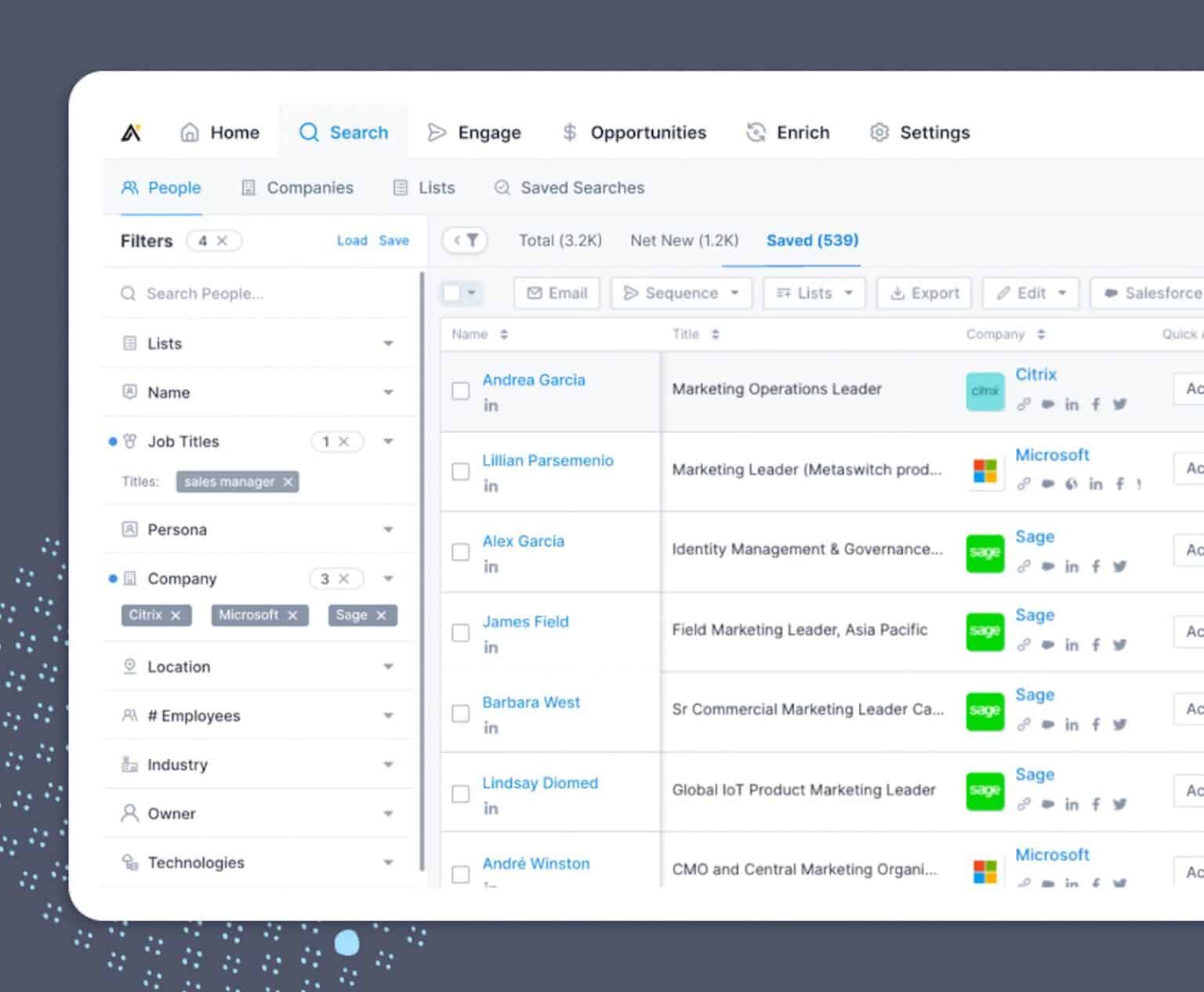This screenshot has height=992, width=1204.
Task: Clear Job Titles filter count
Action: point(343,441)
